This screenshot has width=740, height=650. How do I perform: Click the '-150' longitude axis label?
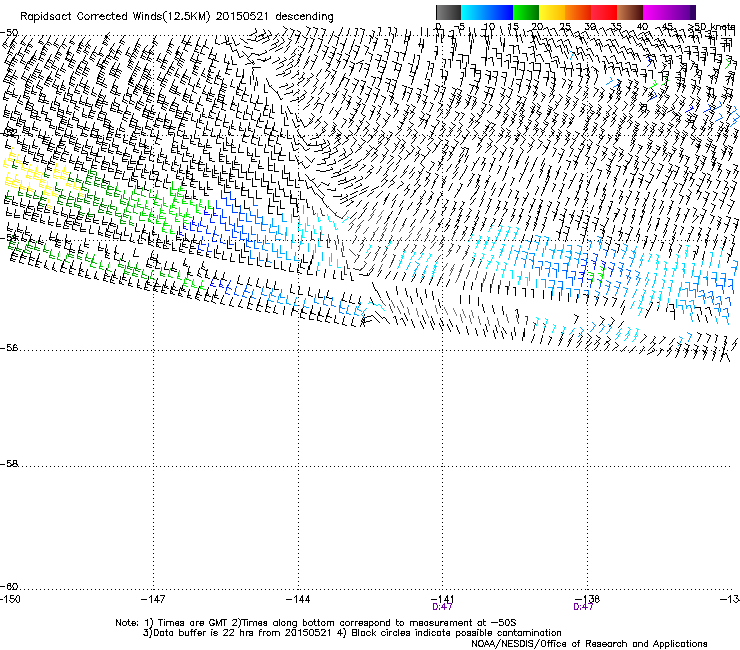pos(10,599)
